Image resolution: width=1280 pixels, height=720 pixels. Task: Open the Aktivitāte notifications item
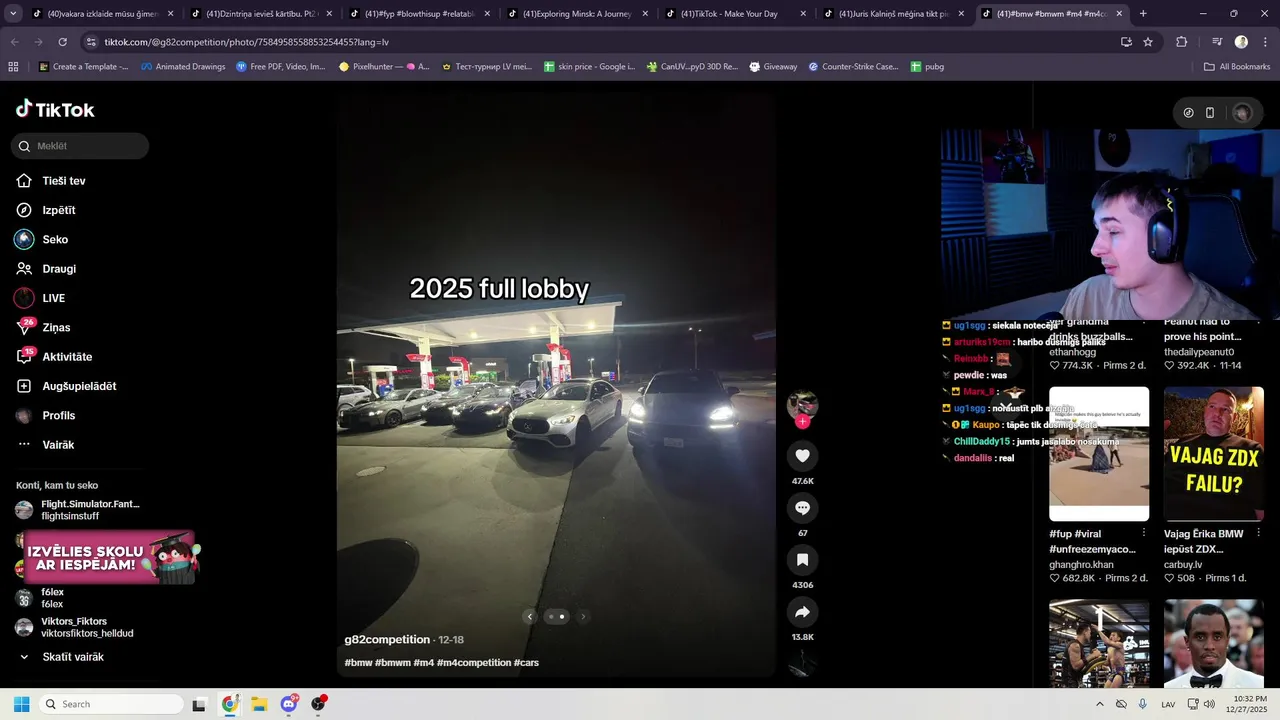pos(67,357)
